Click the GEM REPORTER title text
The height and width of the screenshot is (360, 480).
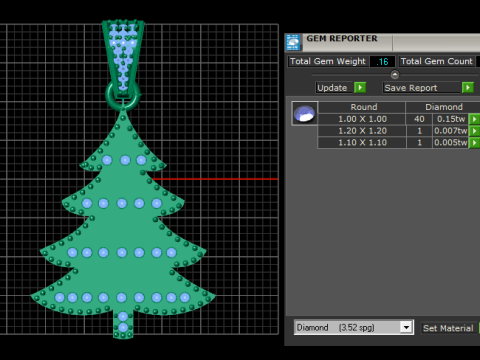click(x=342, y=39)
